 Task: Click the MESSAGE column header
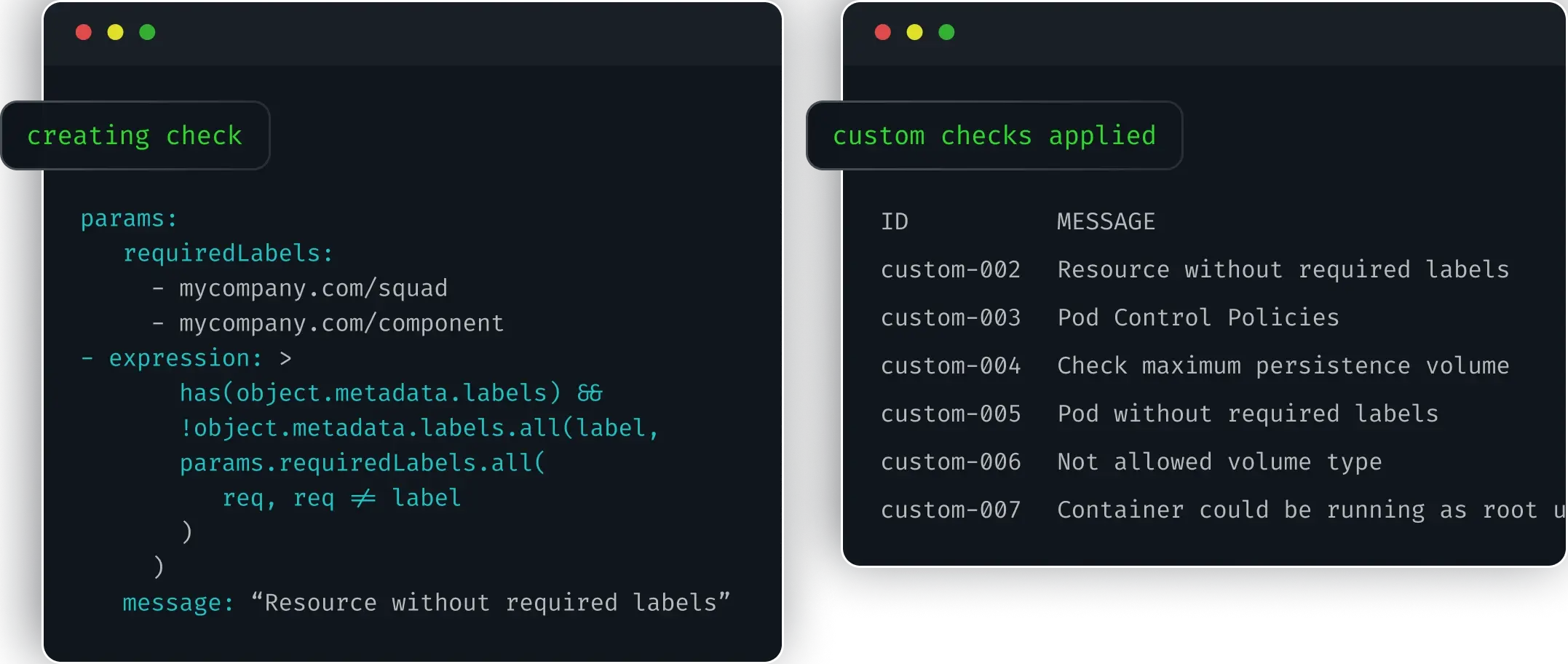(1106, 222)
